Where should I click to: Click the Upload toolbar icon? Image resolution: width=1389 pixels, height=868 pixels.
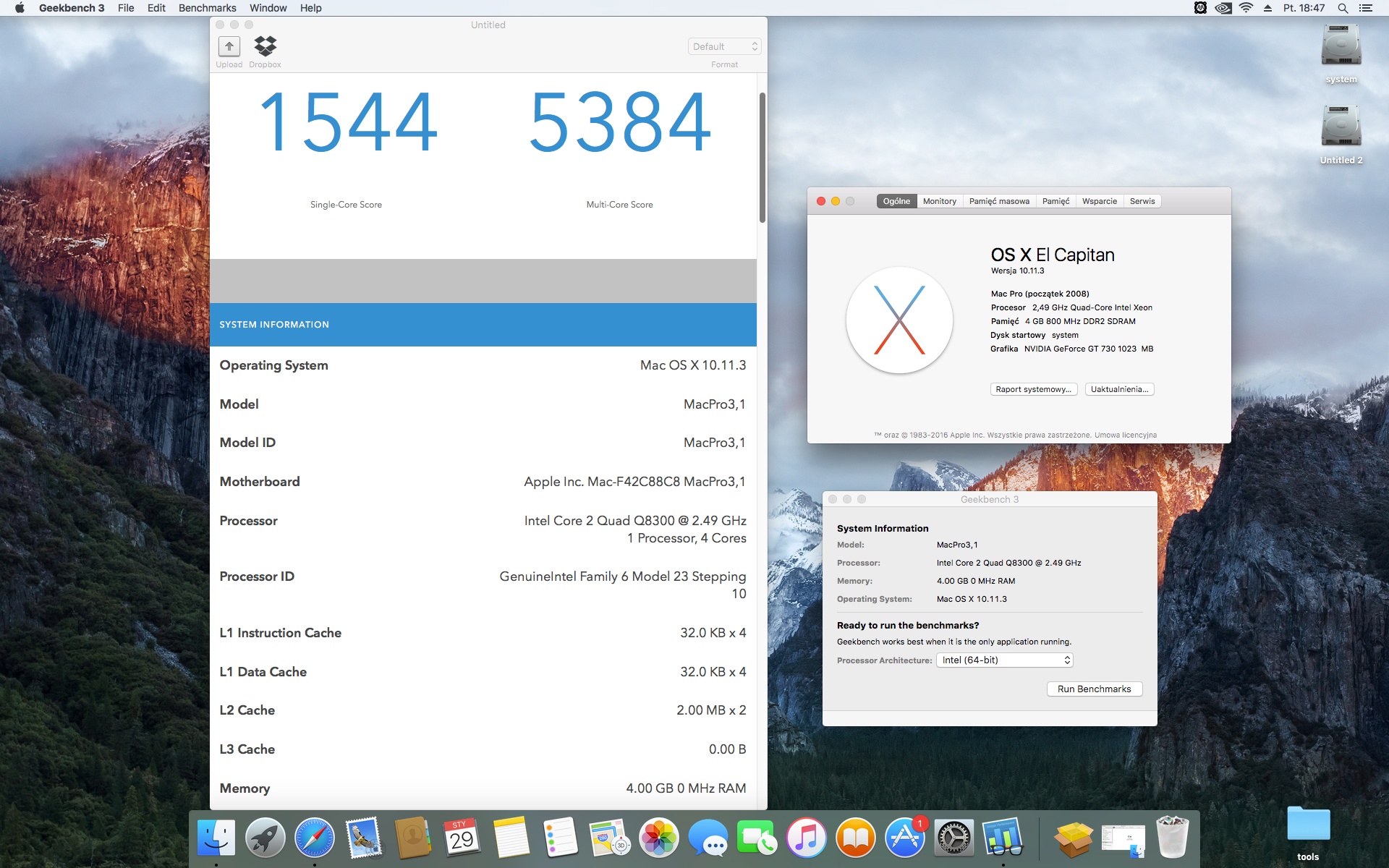click(229, 47)
